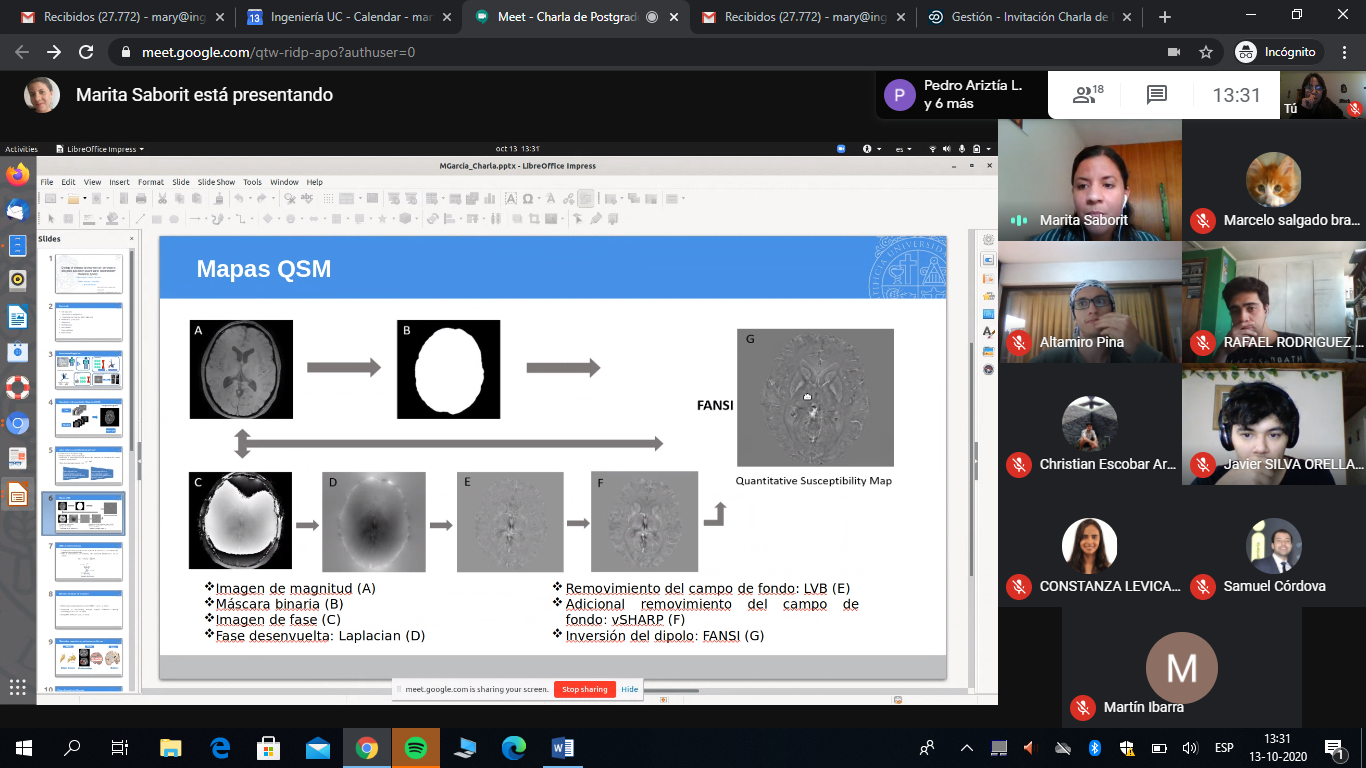Hide the screen sharing notification bar
The width and height of the screenshot is (1366, 768).
point(629,689)
